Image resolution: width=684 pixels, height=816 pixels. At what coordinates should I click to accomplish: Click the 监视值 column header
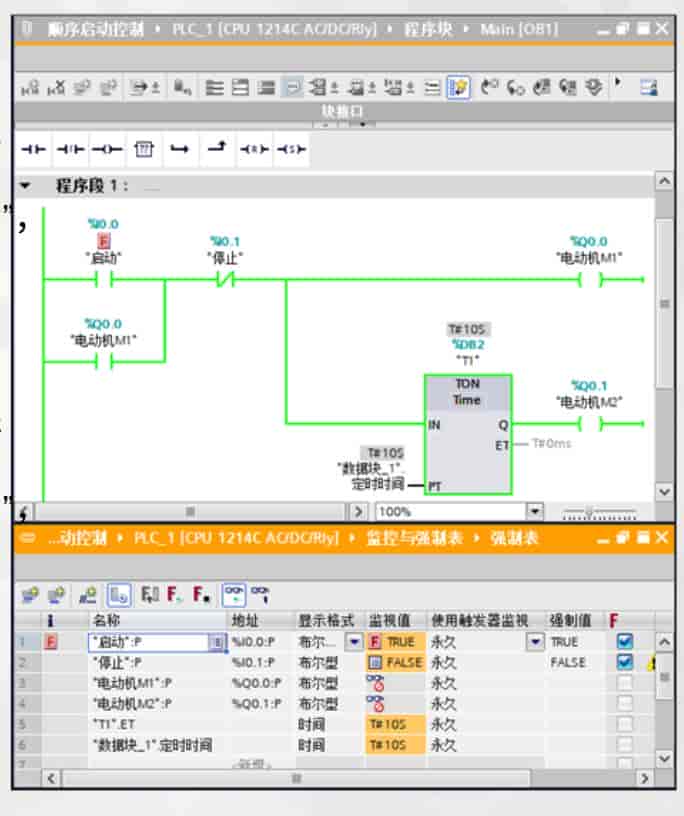coord(396,620)
